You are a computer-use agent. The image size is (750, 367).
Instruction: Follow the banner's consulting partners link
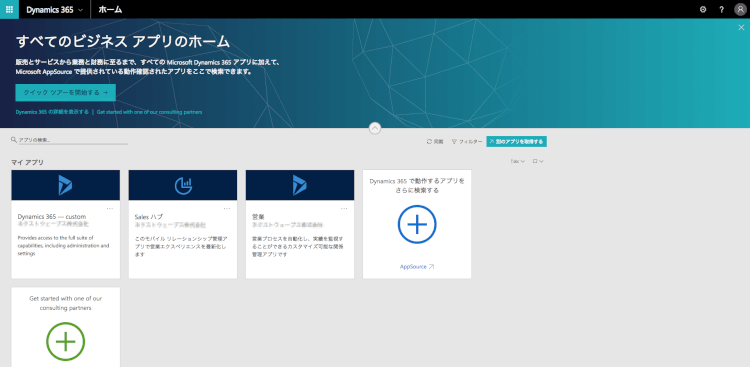(149, 112)
